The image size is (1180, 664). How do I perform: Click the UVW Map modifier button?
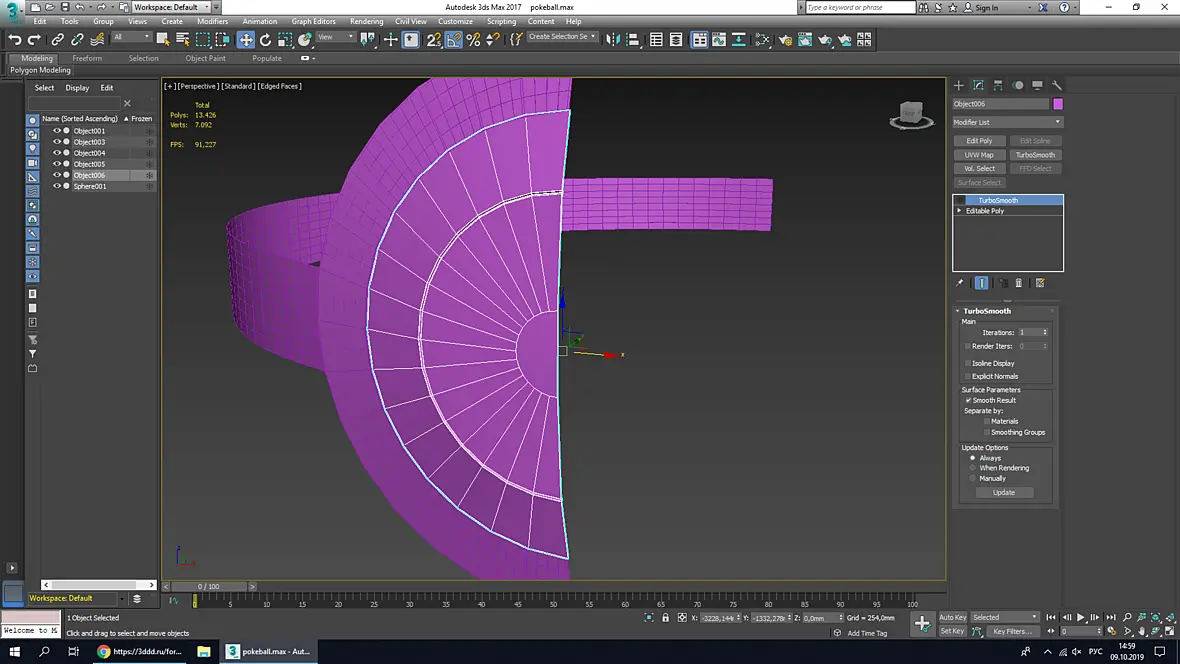pos(979,154)
